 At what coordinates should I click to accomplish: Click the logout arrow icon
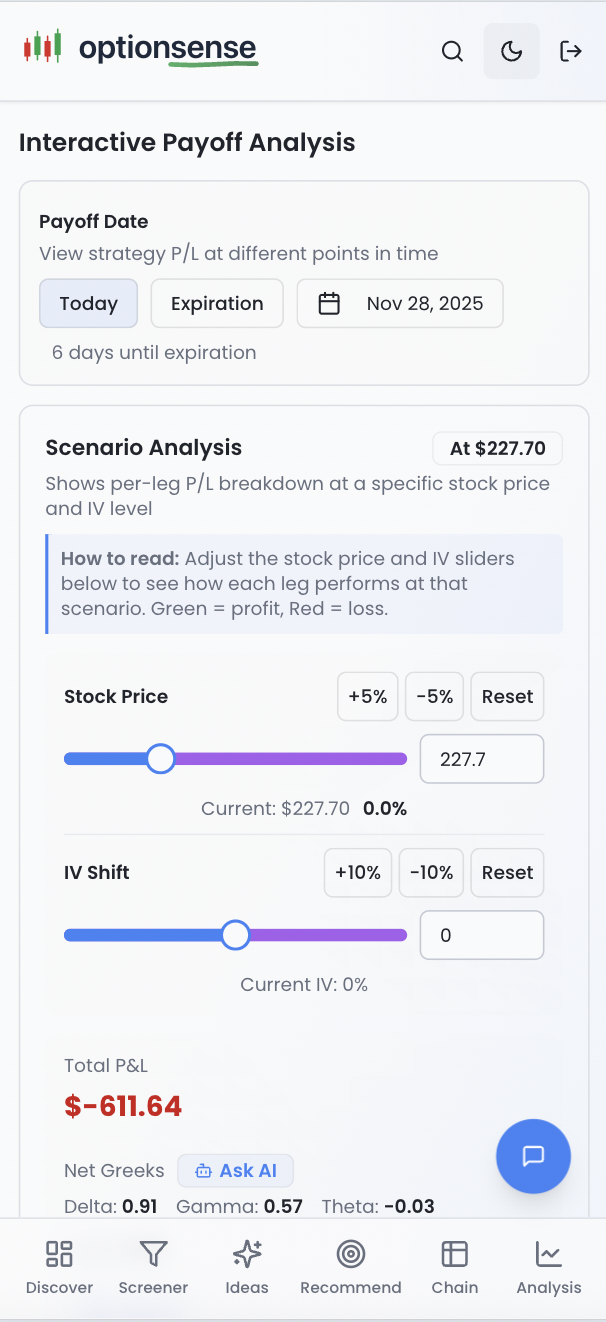click(570, 51)
